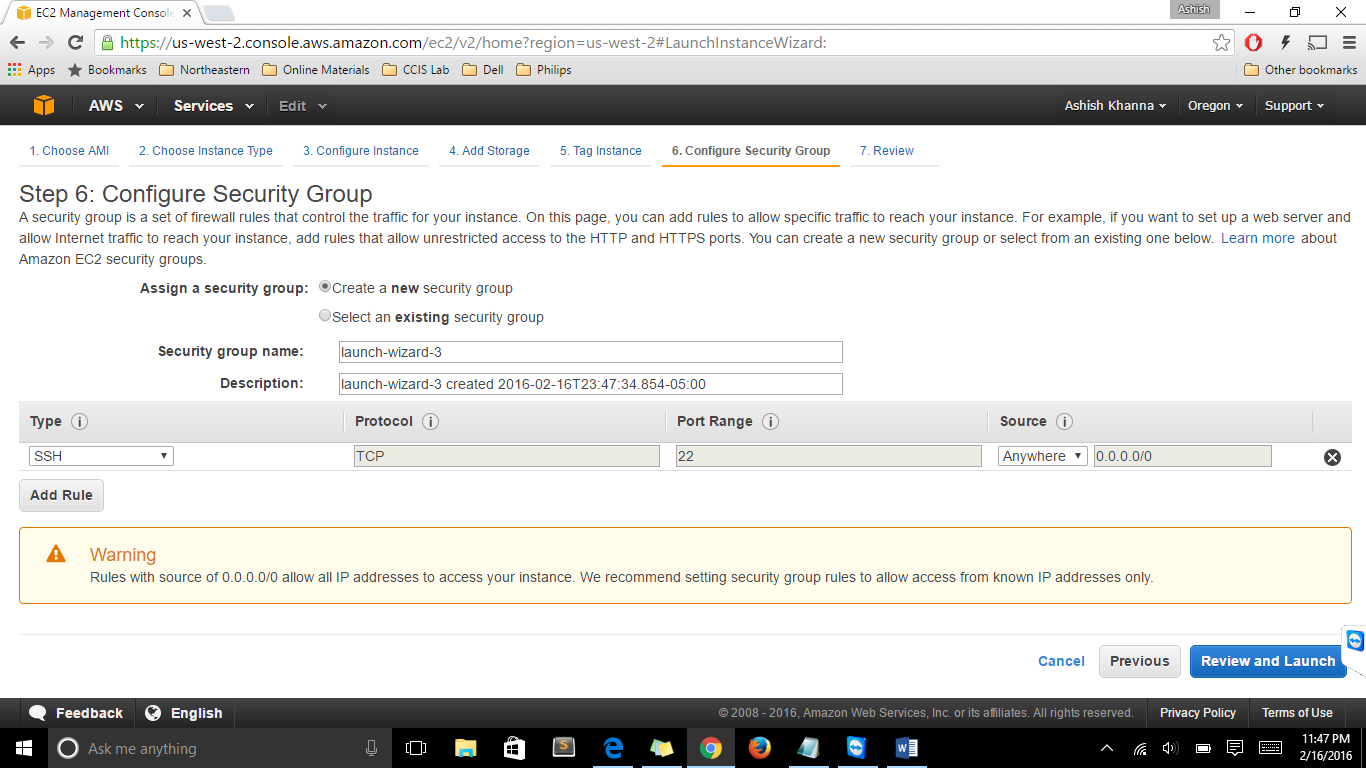Switch to the 7. Review tab
The height and width of the screenshot is (768, 1366).
pos(886,151)
